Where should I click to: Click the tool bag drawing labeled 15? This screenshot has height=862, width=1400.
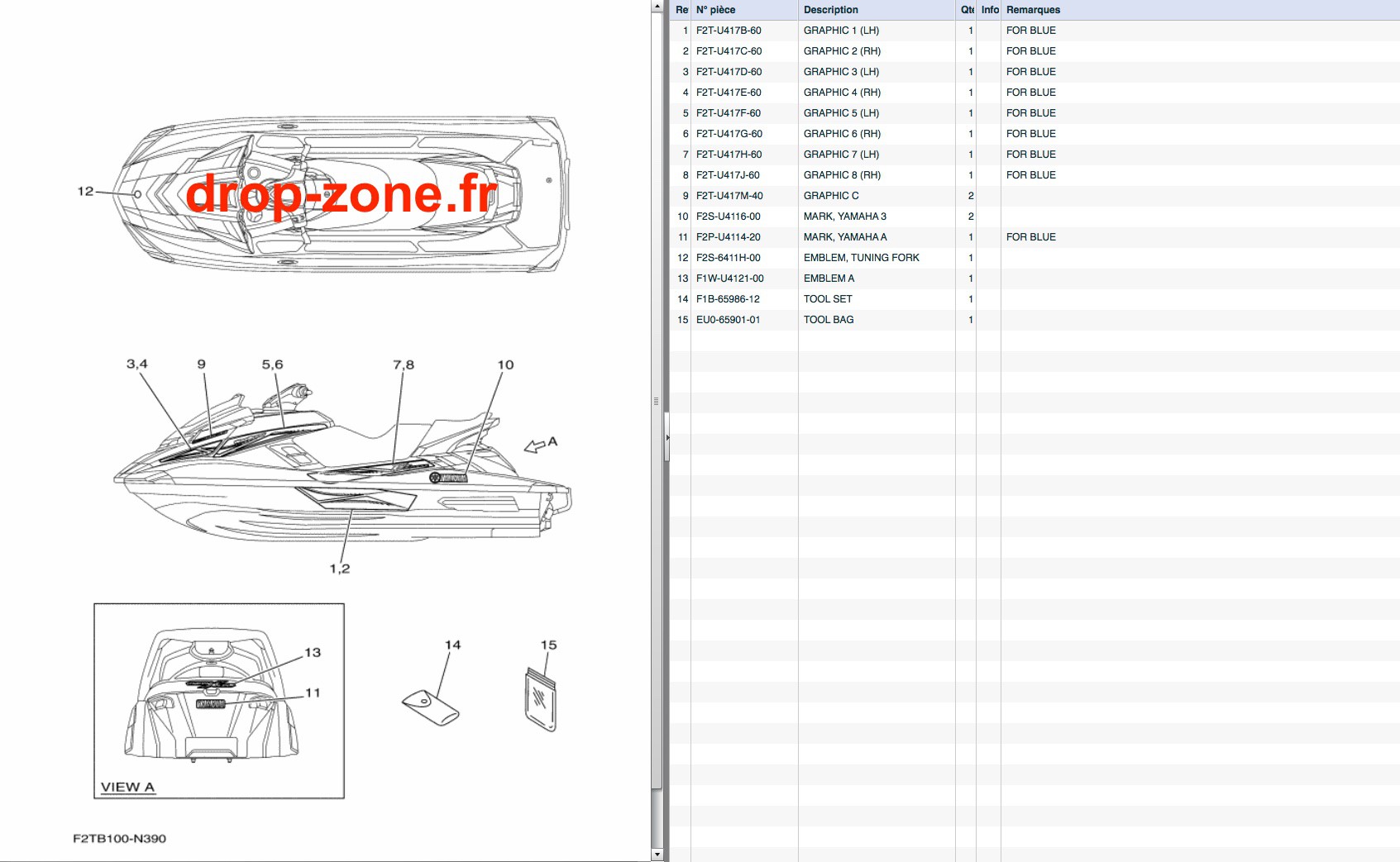pos(541,700)
